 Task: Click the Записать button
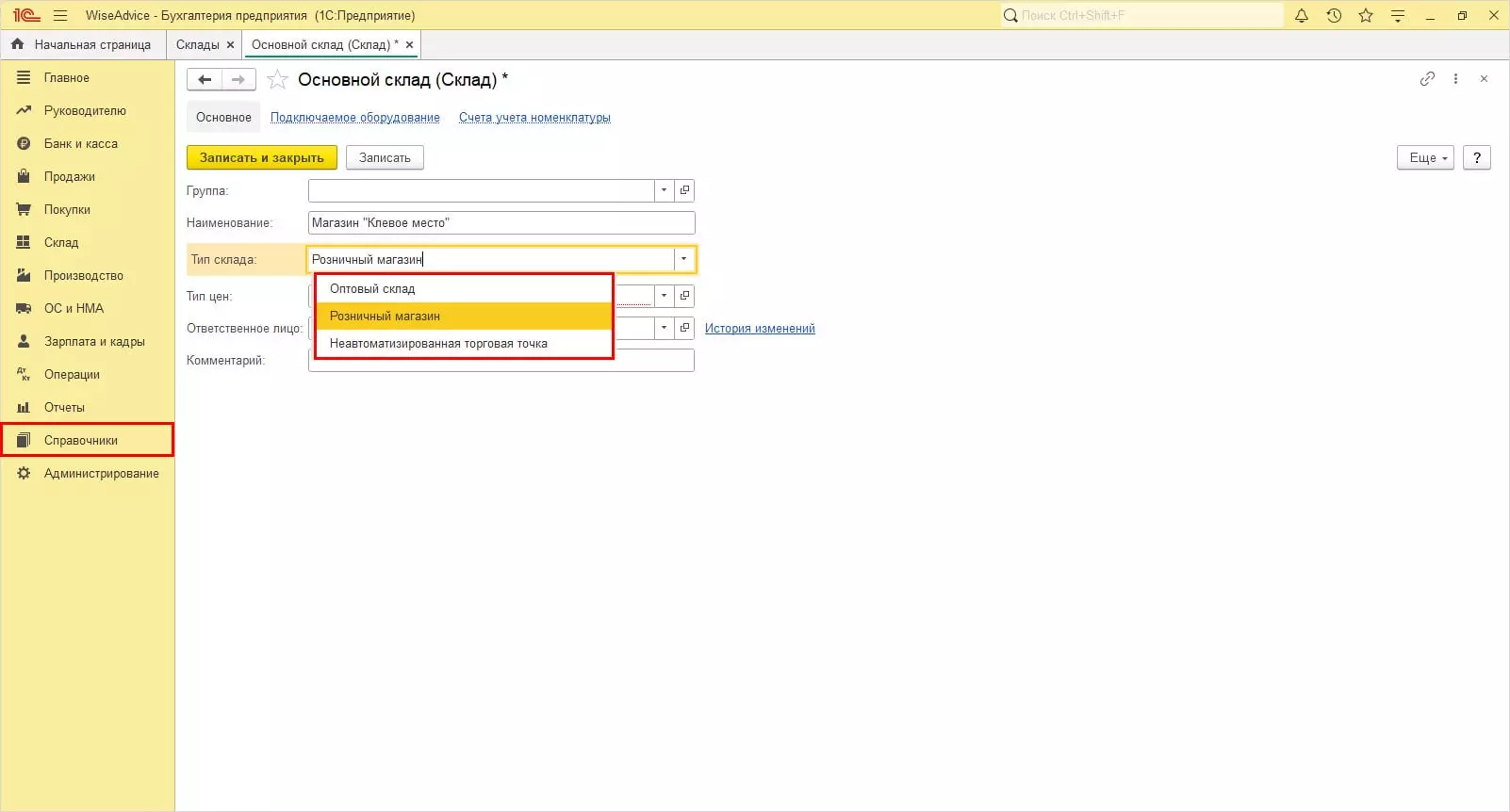pos(385,157)
